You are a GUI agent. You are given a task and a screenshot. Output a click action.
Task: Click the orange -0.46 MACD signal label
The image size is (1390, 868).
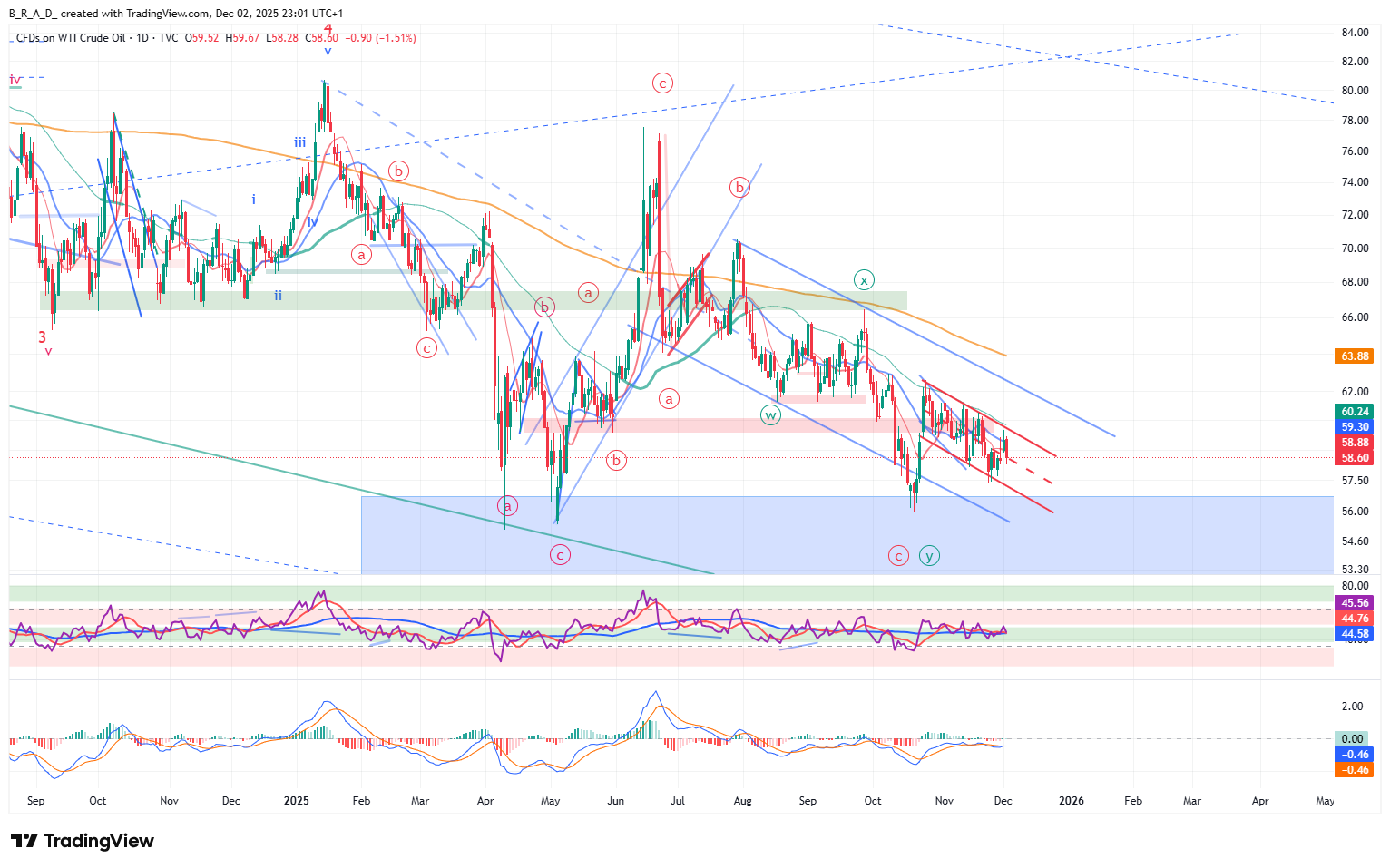tap(1355, 770)
